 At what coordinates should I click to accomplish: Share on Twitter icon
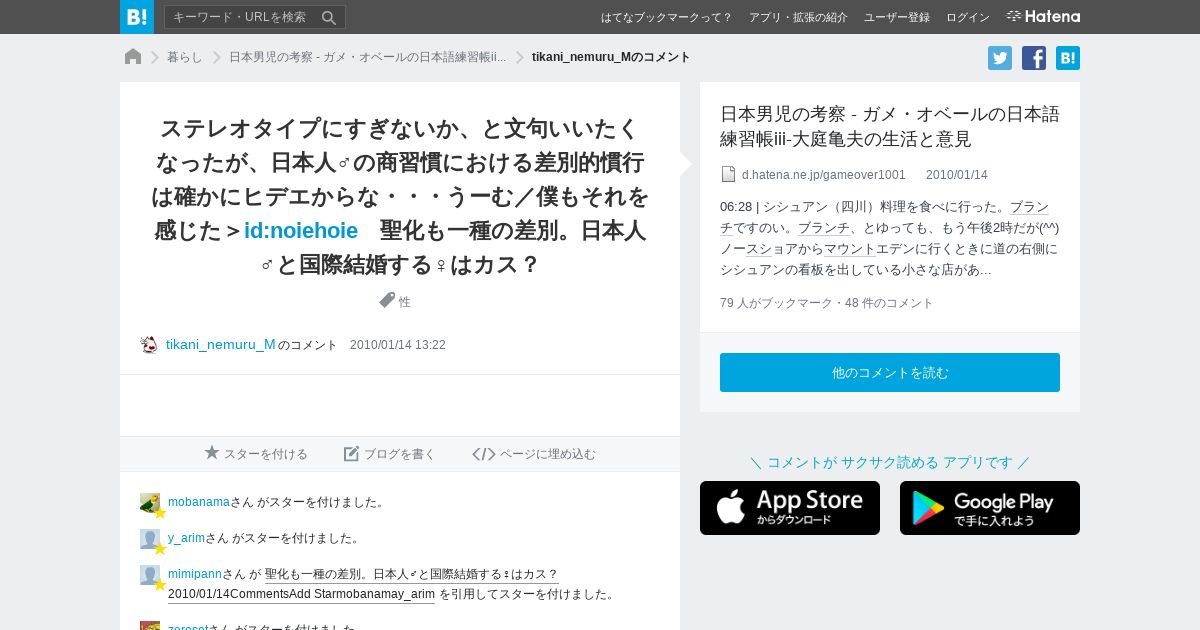click(1000, 58)
